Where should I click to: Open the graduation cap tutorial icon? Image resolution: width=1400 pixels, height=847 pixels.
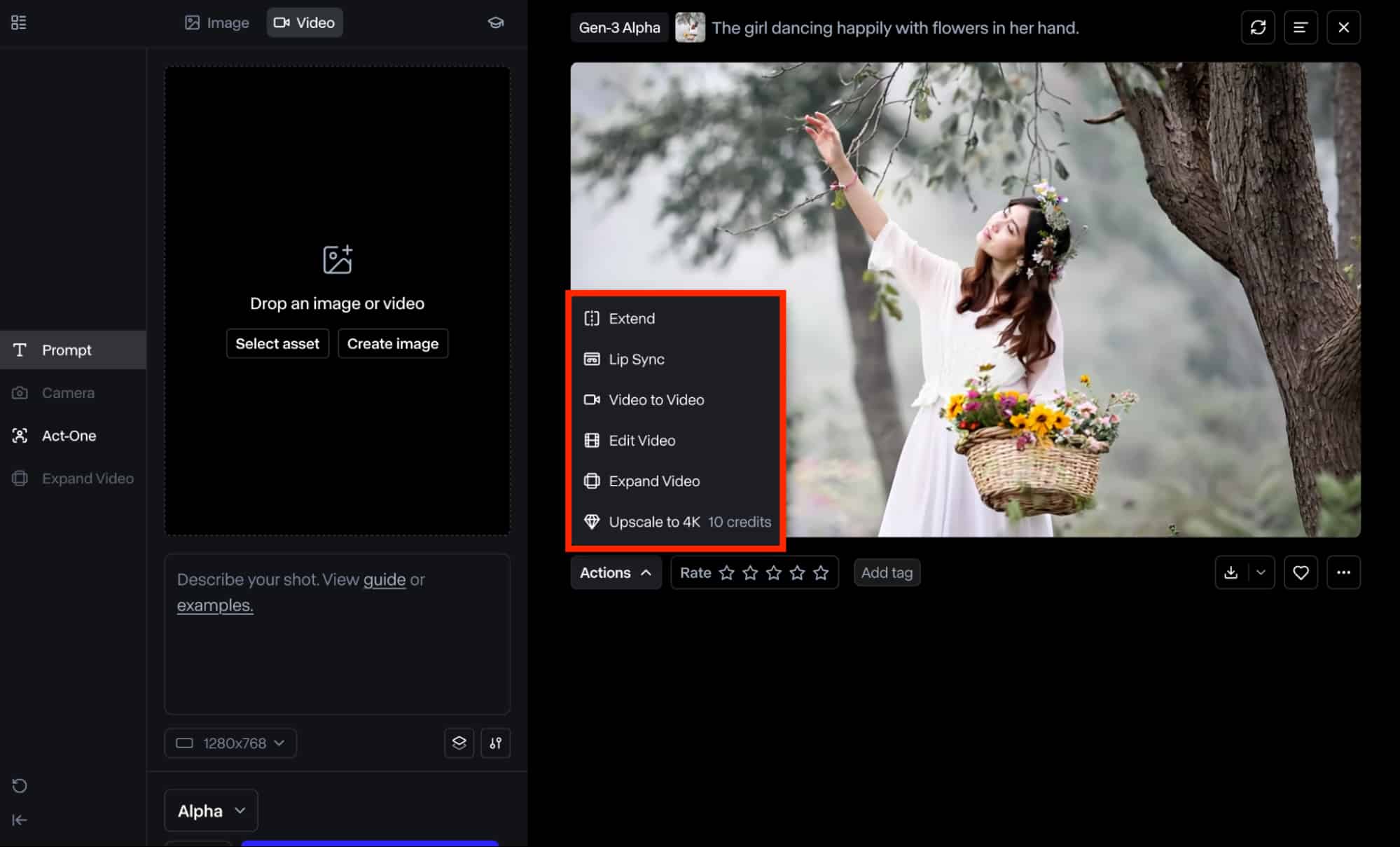coord(496,22)
